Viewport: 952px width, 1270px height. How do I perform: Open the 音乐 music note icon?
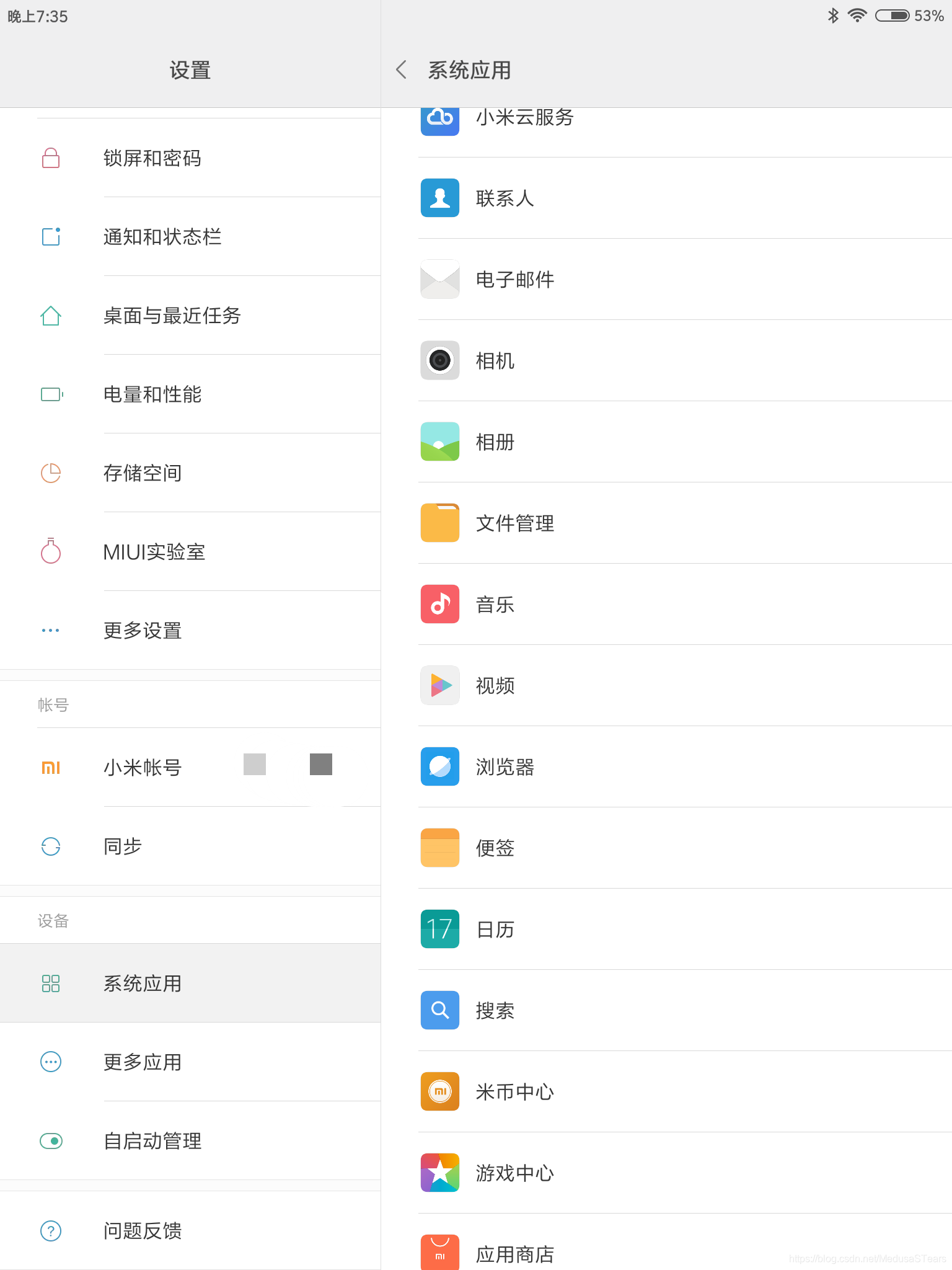point(440,604)
